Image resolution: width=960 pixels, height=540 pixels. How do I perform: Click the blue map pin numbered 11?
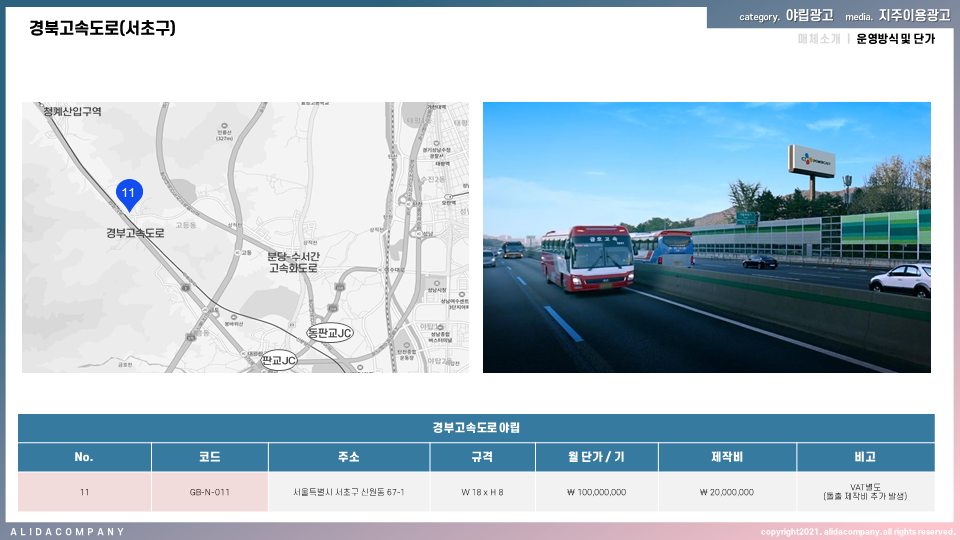[x=128, y=193]
